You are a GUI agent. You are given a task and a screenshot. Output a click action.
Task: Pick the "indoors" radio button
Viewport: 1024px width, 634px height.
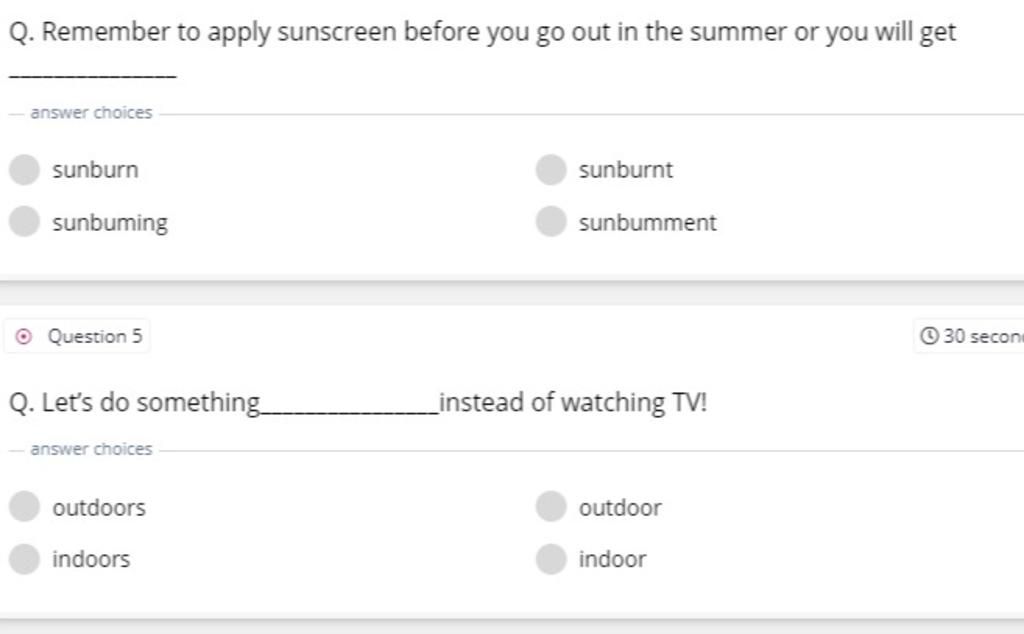24,559
